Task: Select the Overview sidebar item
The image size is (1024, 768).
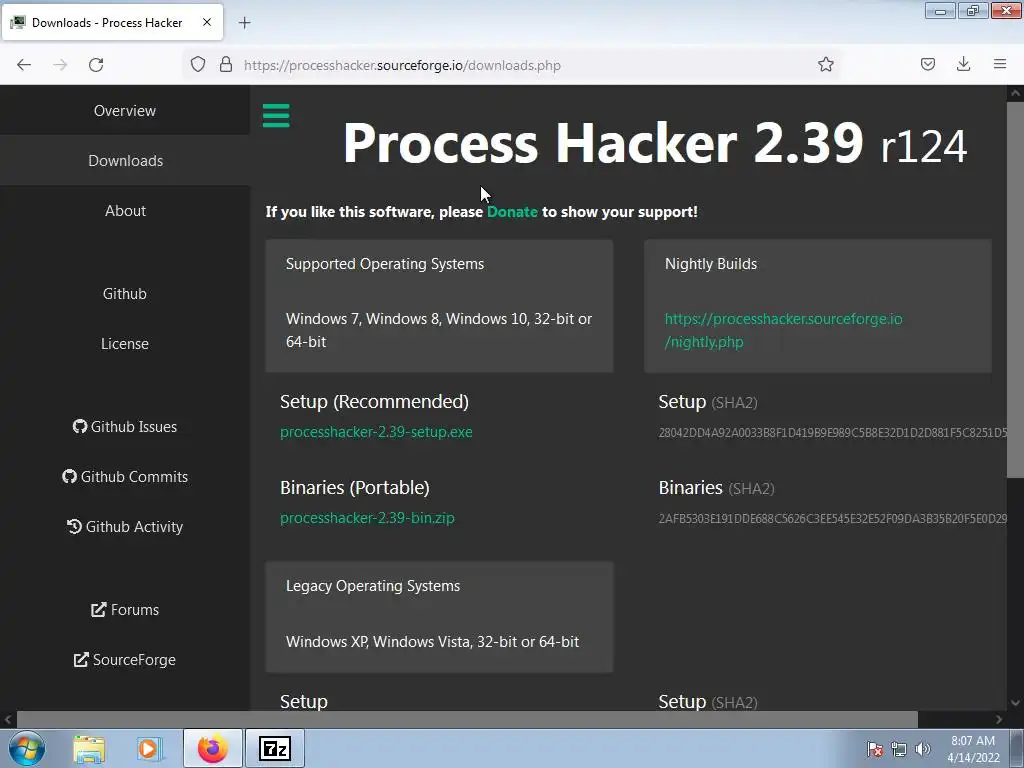Action: [125, 110]
